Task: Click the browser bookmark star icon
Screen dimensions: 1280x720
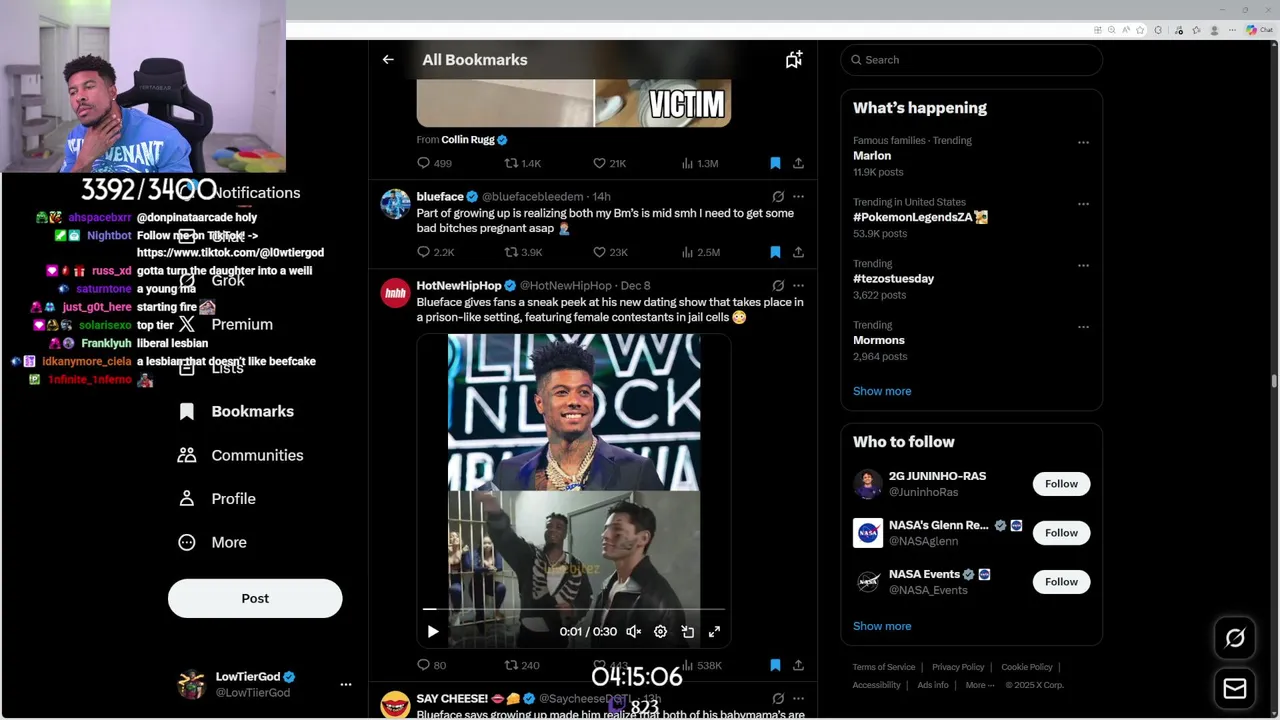Action: click(x=1140, y=30)
